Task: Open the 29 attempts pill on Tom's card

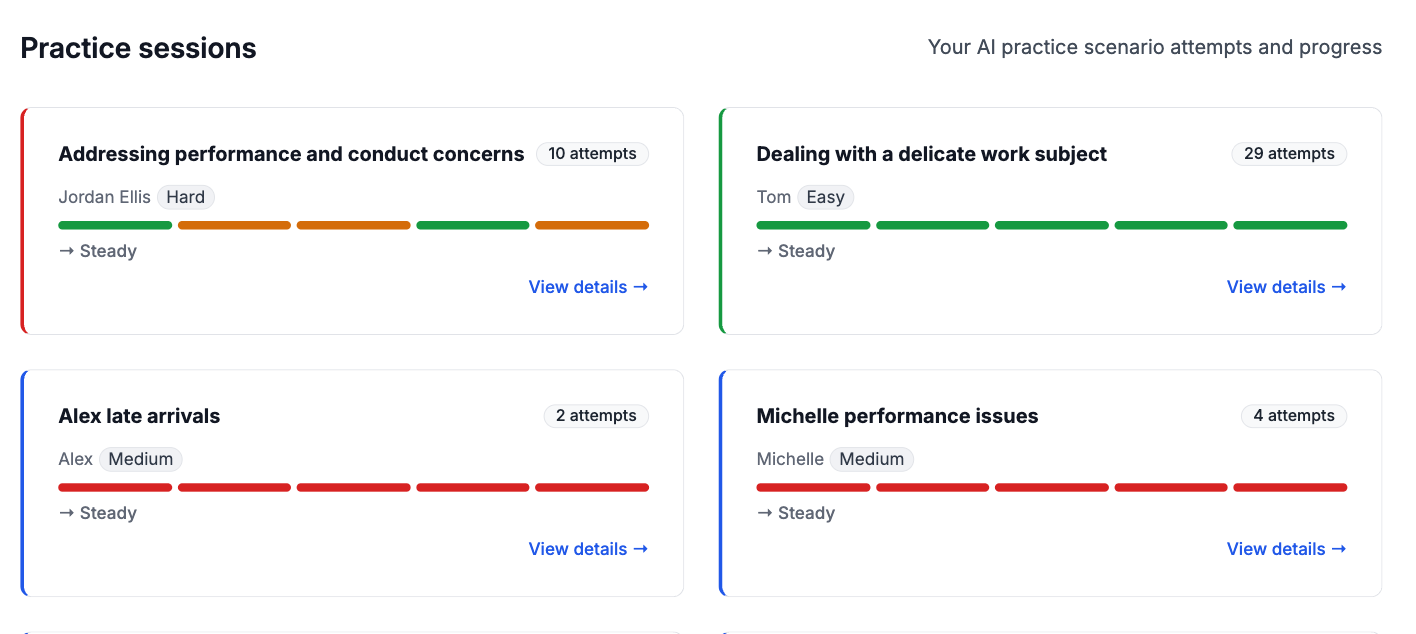Action: pos(1289,153)
